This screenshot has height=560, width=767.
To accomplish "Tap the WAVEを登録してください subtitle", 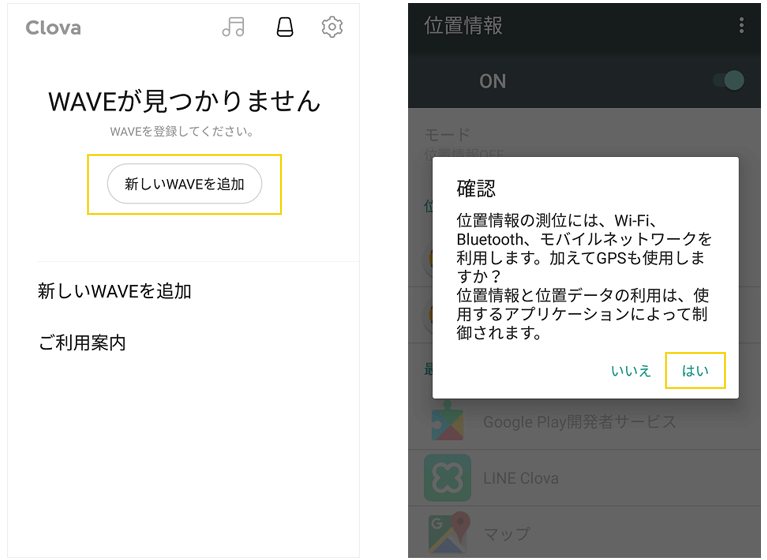I will pyautogui.click(x=181, y=132).
